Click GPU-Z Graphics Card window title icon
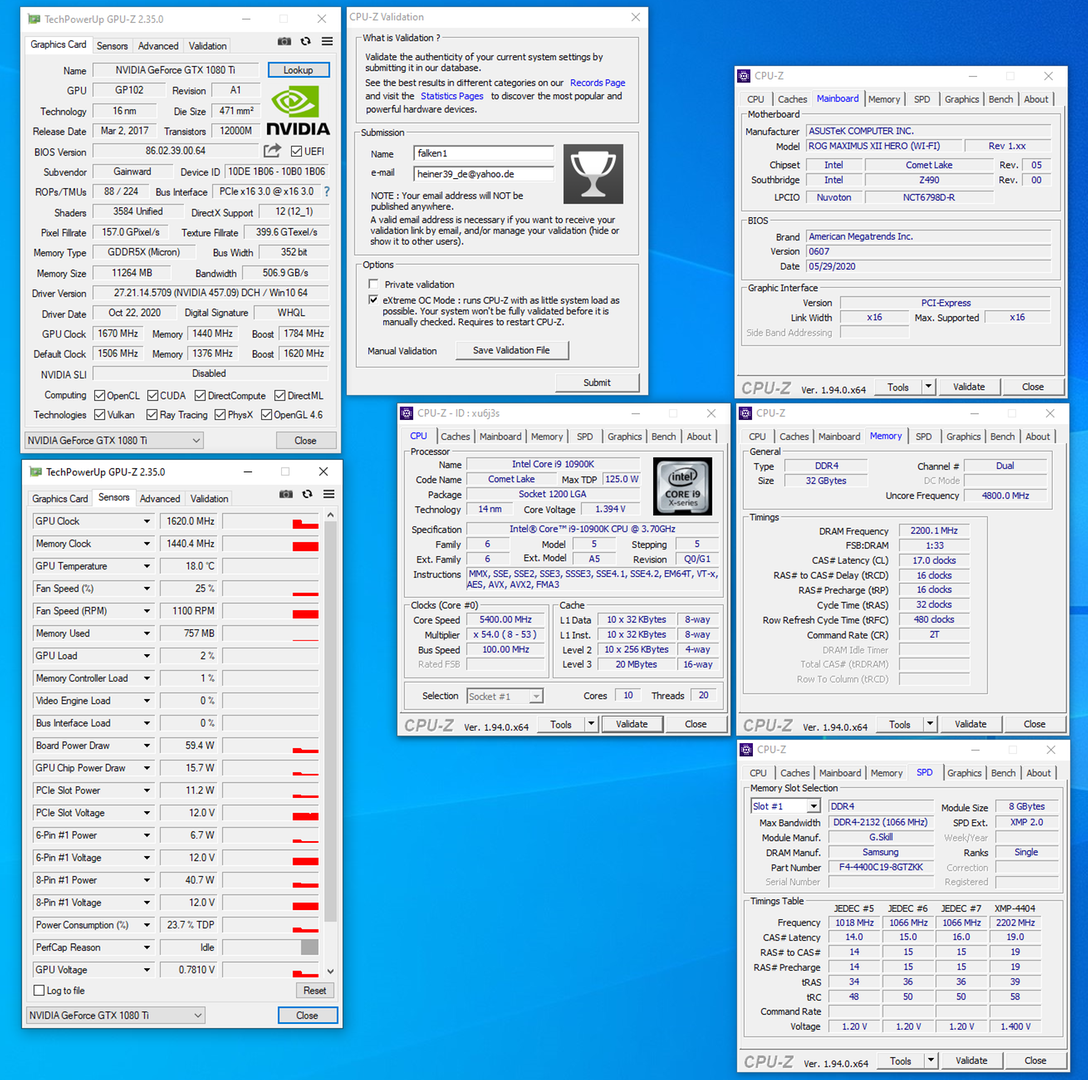 pos(34,19)
